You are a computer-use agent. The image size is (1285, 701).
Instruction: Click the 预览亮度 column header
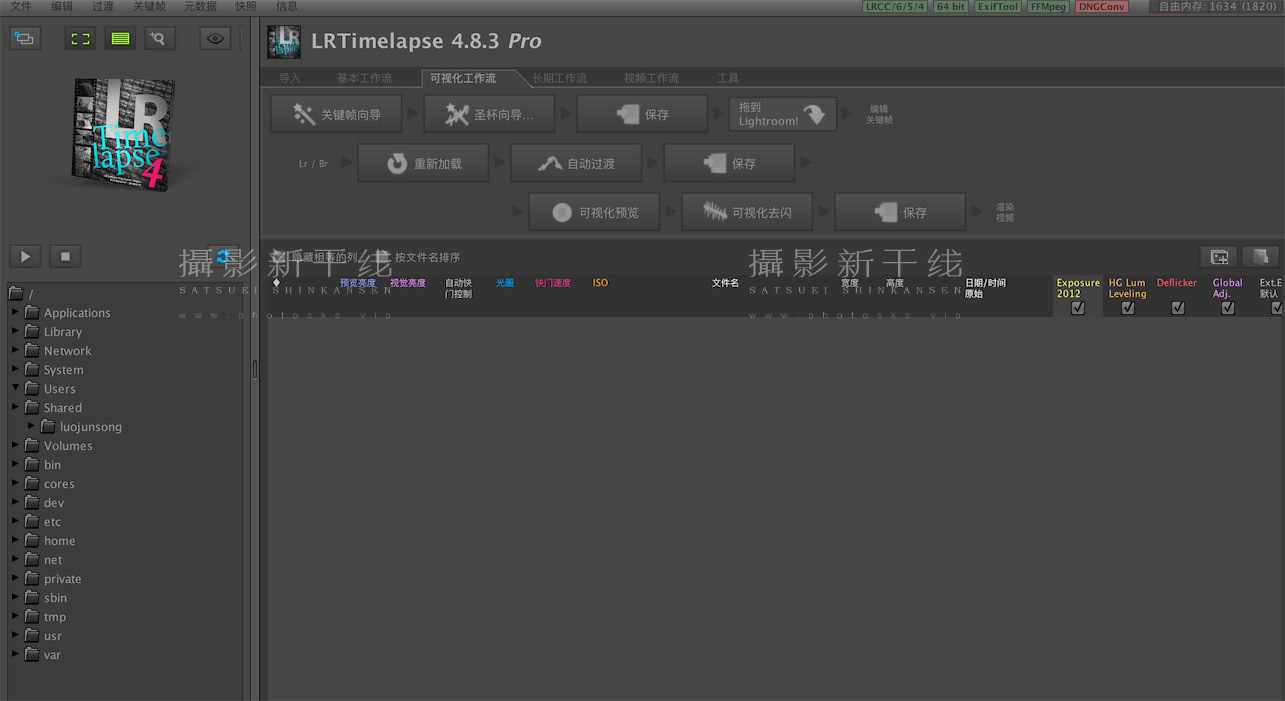tap(358, 283)
